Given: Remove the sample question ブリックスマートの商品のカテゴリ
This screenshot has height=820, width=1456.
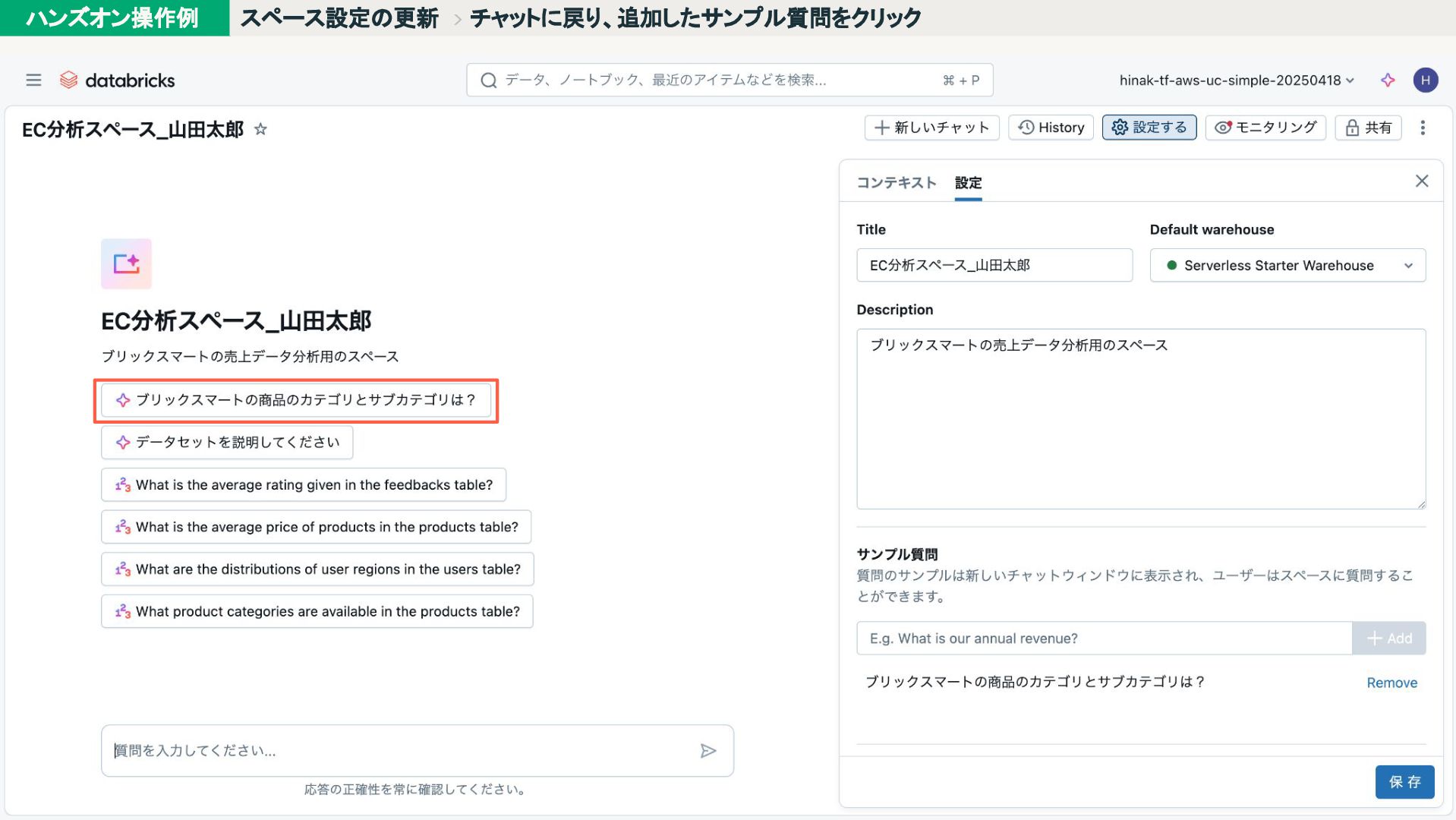Looking at the screenshot, I should (x=1391, y=683).
